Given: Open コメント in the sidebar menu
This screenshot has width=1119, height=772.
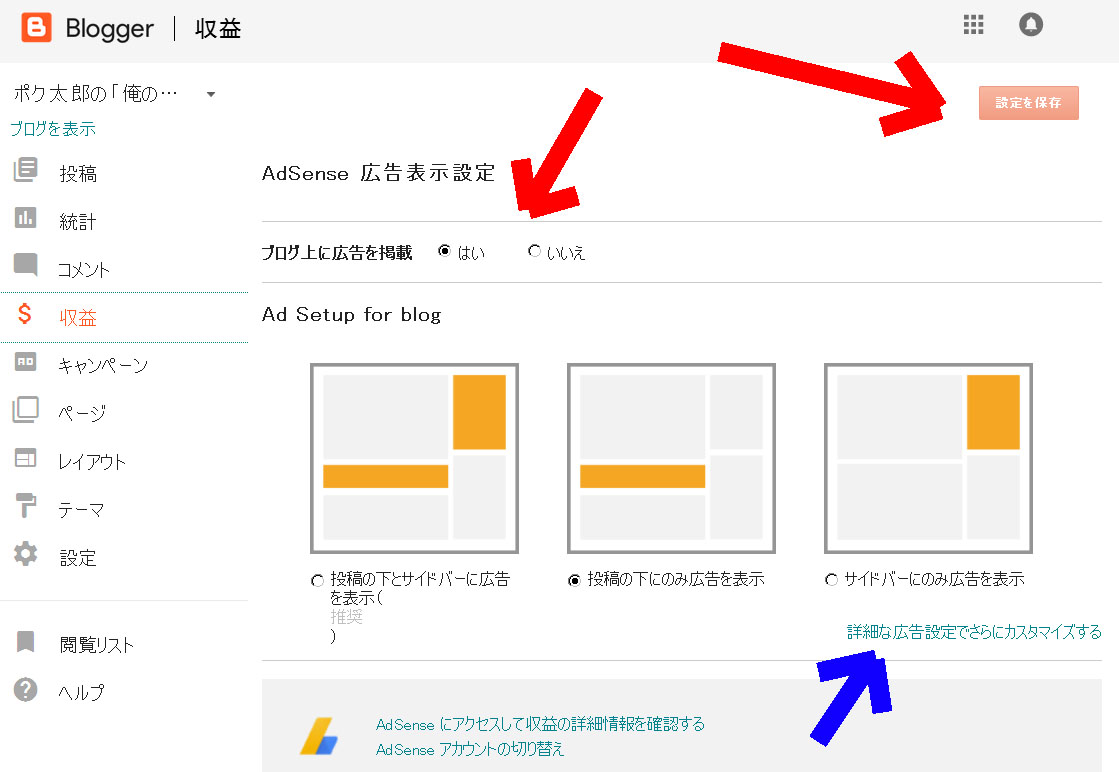Looking at the screenshot, I should [83, 269].
